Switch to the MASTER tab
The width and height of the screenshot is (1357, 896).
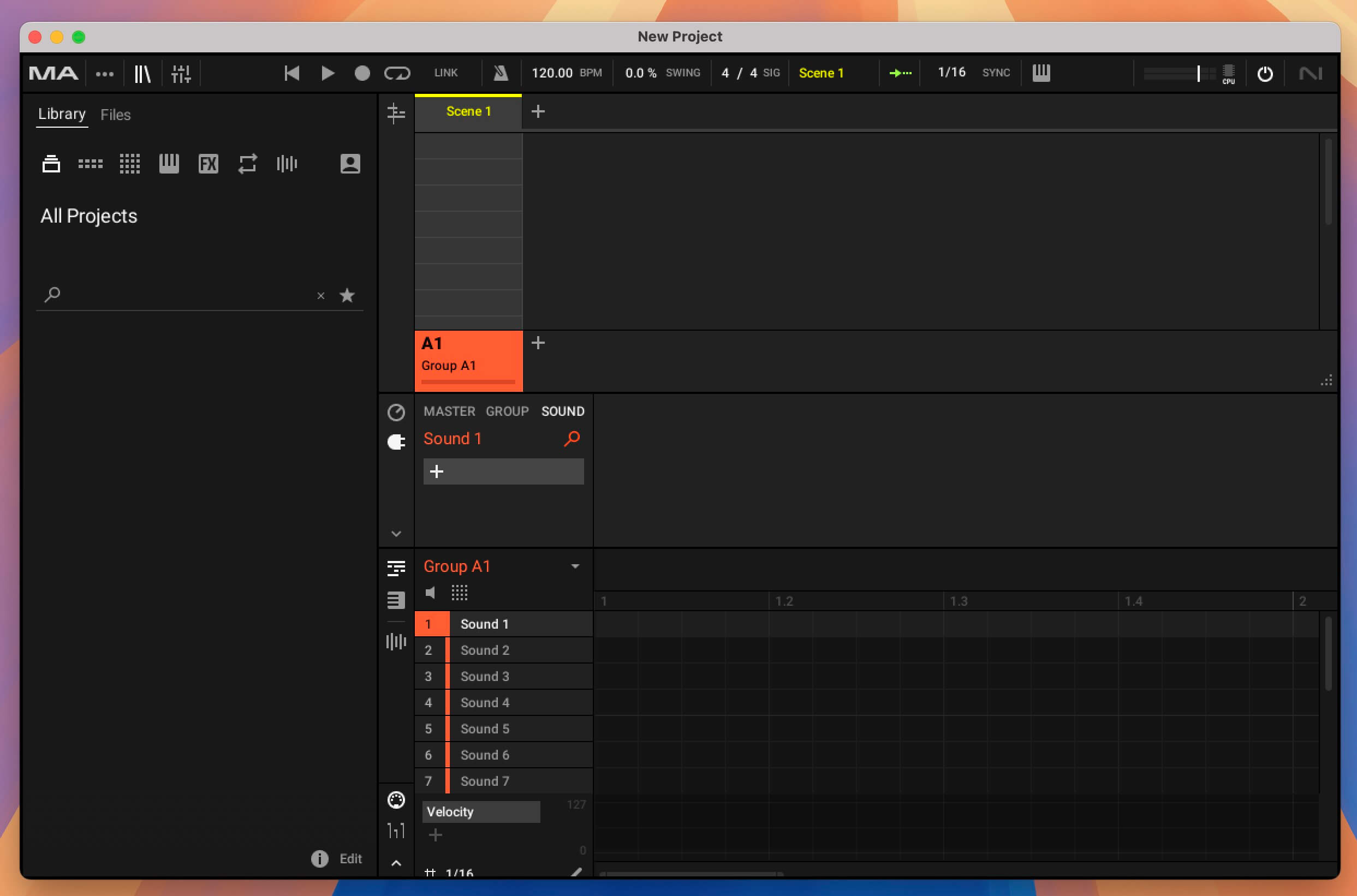(x=448, y=411)
